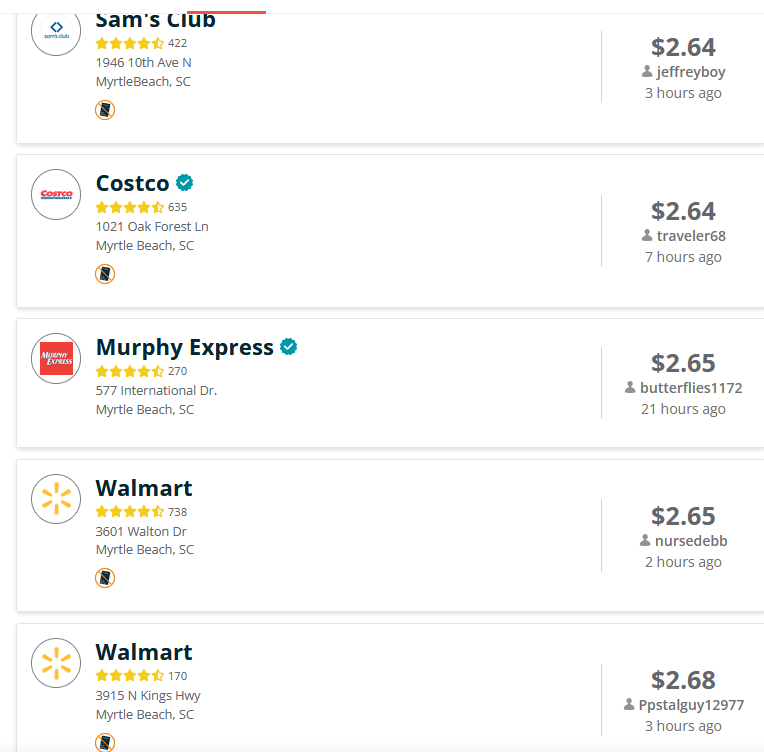
Task: Click Costco's star rating with 635 reviews
Action: tap(130, 208)
